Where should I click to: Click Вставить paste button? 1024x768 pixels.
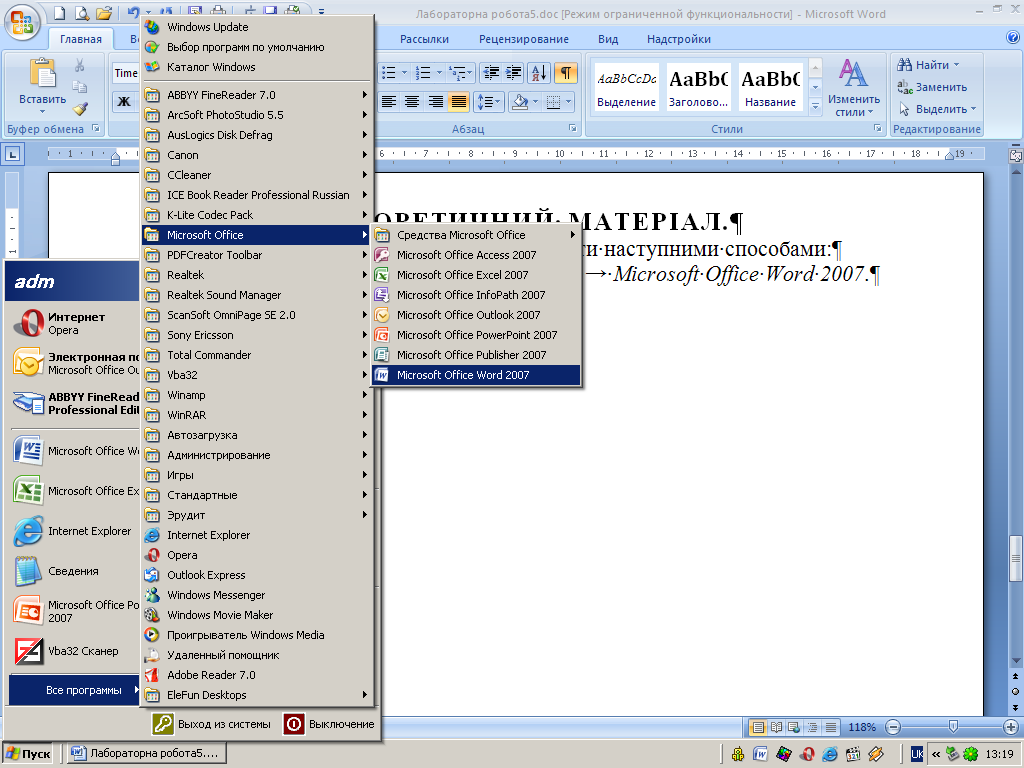(x=42, y=88)
